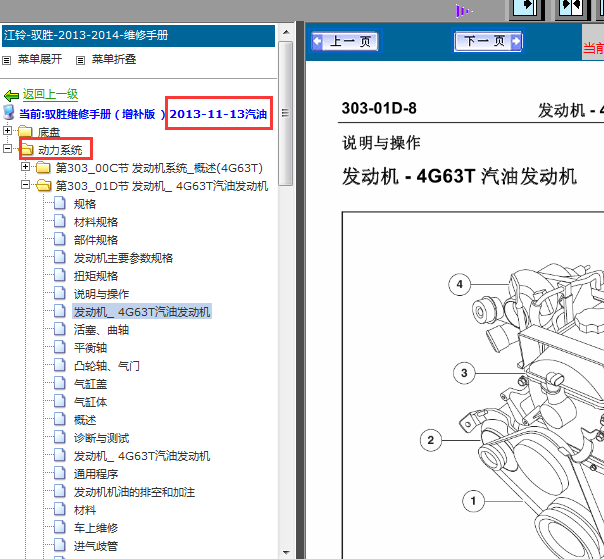Screen dimensions: 604x559
Task: Click the page icon next to 扭矩规格
Action: coord(60,275)
